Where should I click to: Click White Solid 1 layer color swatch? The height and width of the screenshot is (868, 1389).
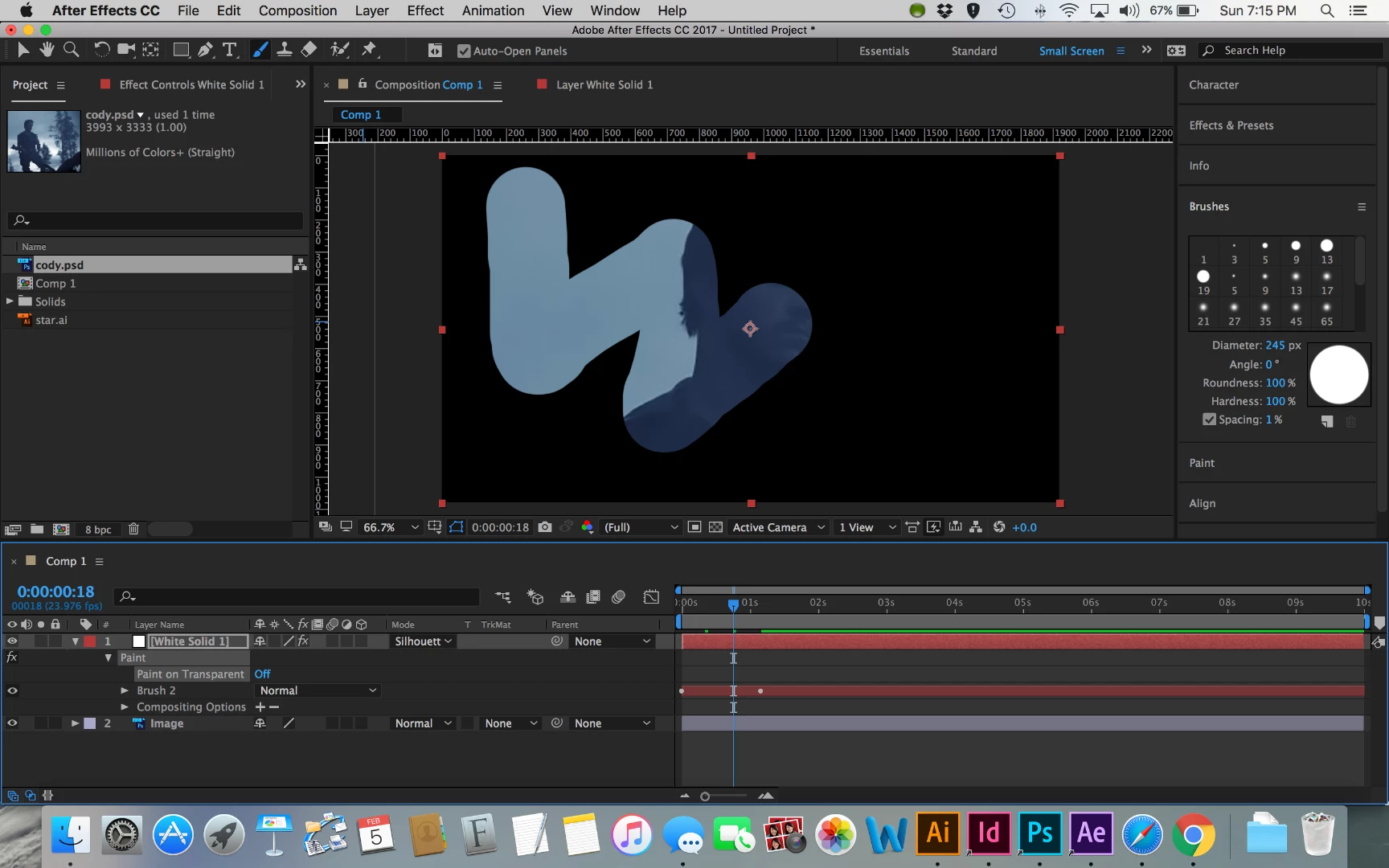[89, 641]
